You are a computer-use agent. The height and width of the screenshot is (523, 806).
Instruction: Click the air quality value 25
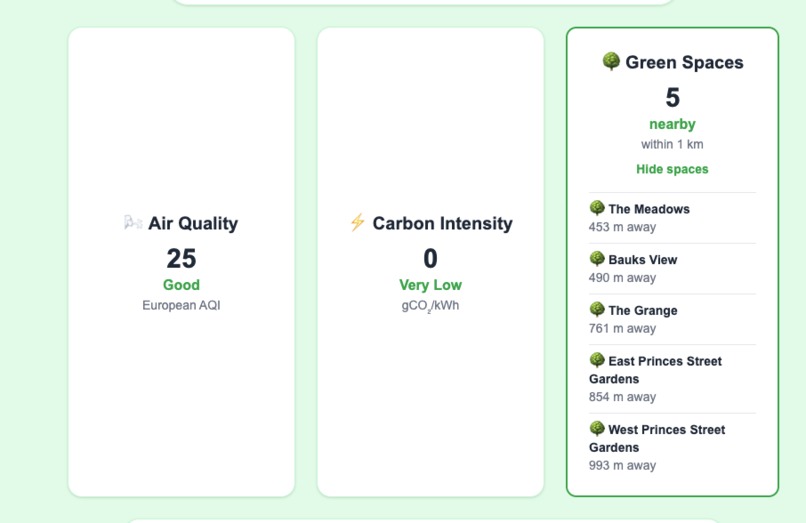click(181, 258)
